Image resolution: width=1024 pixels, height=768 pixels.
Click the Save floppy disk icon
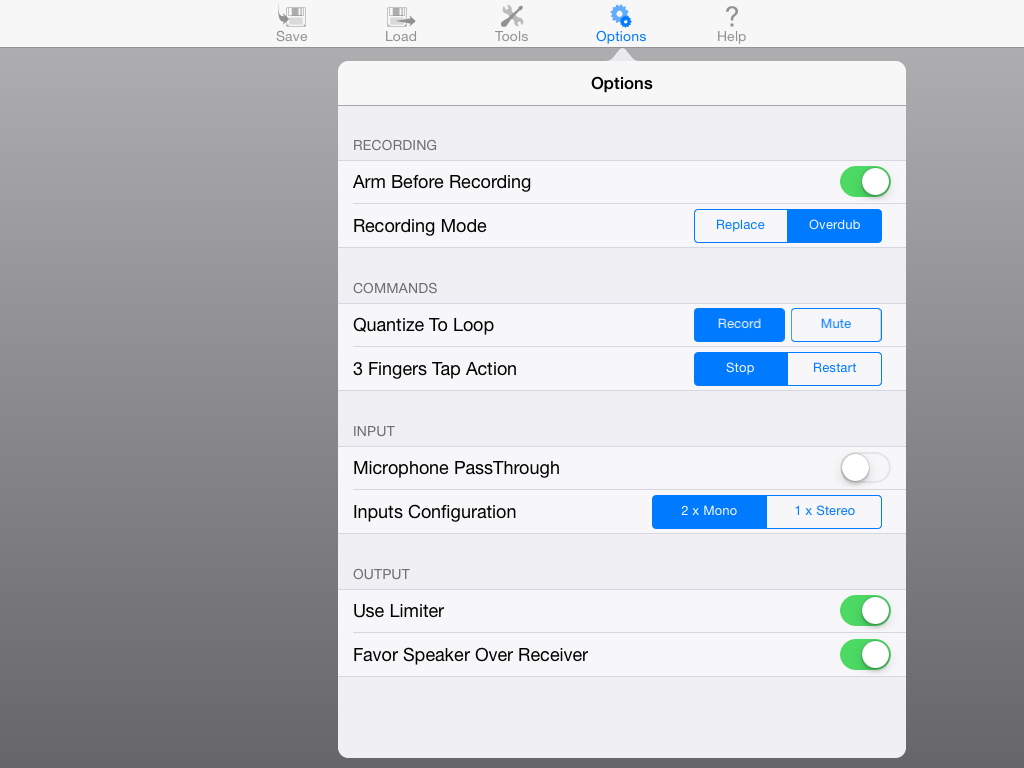point(291,16)
